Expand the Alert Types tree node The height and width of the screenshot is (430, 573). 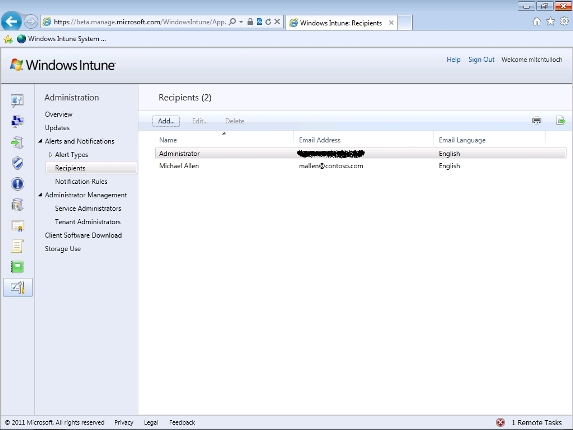click(50, 155)
